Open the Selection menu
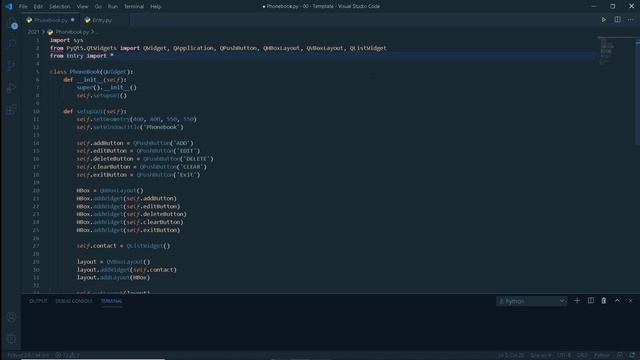The image size is (640, 360). 60,7
